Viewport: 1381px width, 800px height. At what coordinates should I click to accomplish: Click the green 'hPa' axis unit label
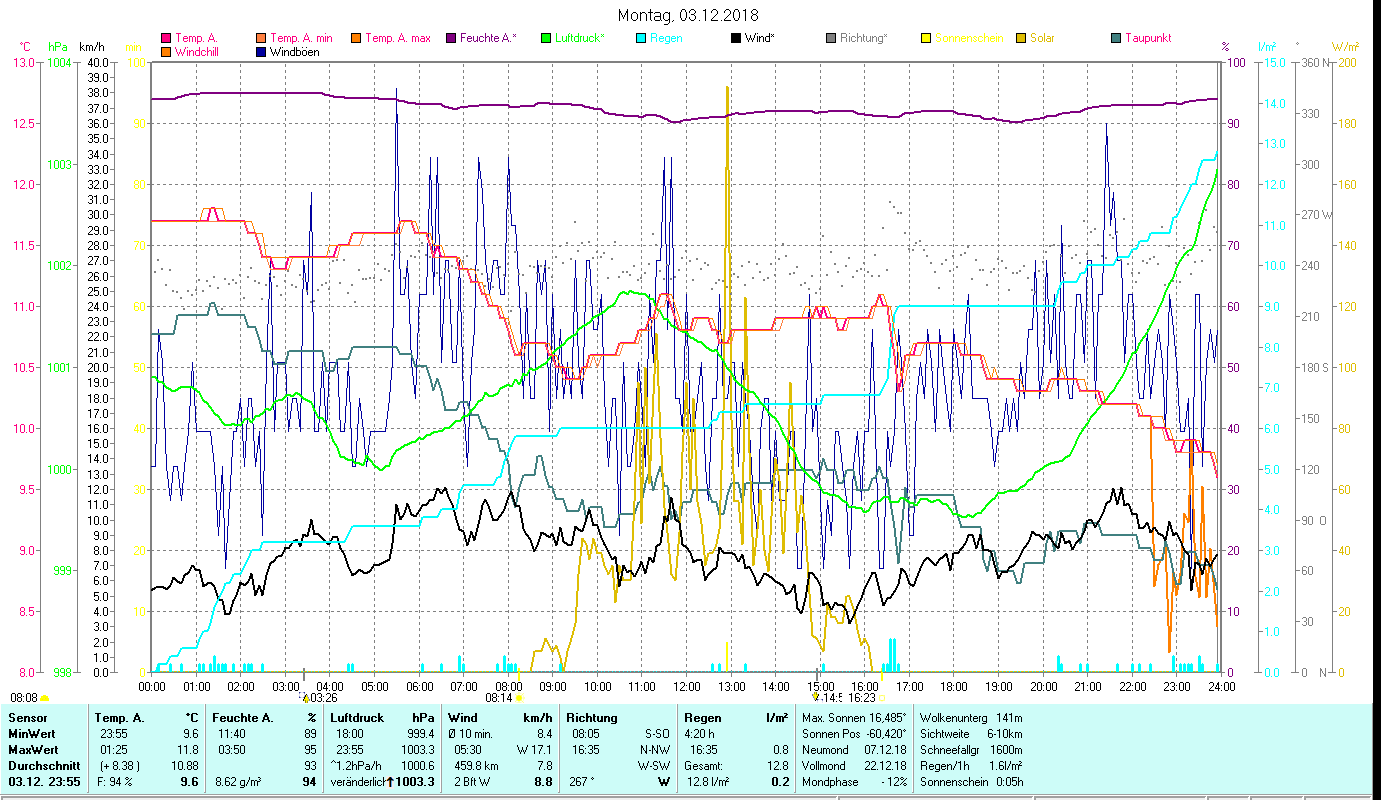click(x=57, y=47)
